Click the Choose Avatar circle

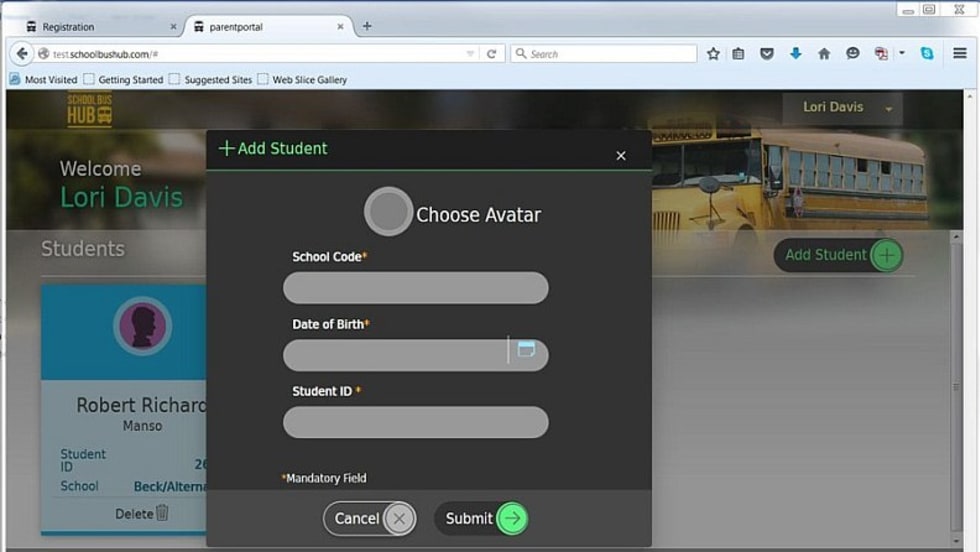pos(388,212)
